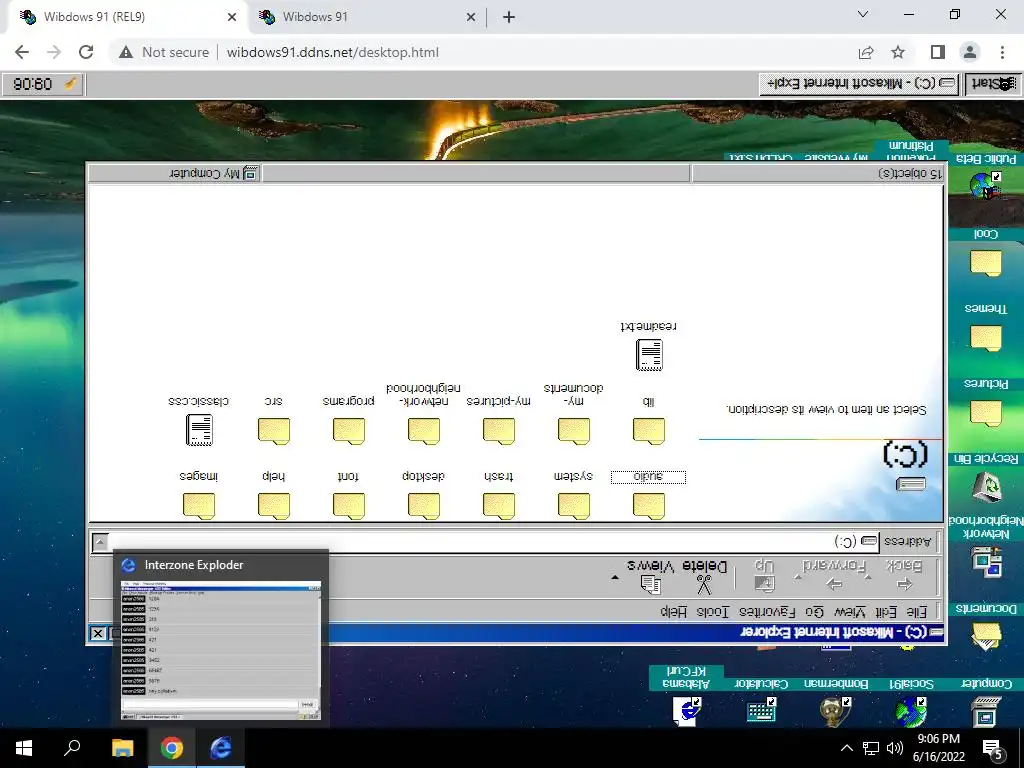Click the Wibdows 91 Start button
Image resolution: width=1024 pixels, height=768 pixels.
pos(993,84)
